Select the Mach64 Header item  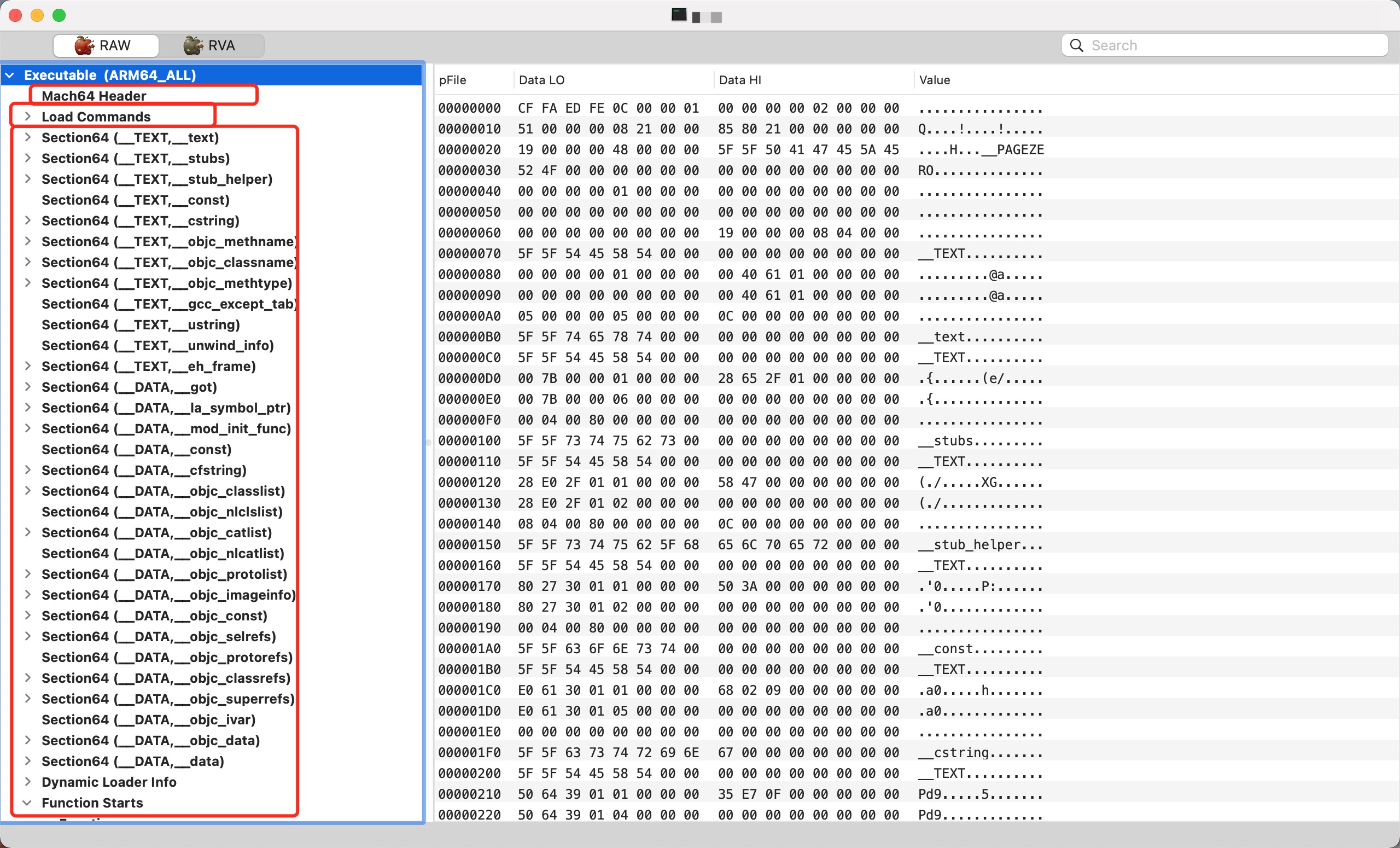[x=94, y=96]
